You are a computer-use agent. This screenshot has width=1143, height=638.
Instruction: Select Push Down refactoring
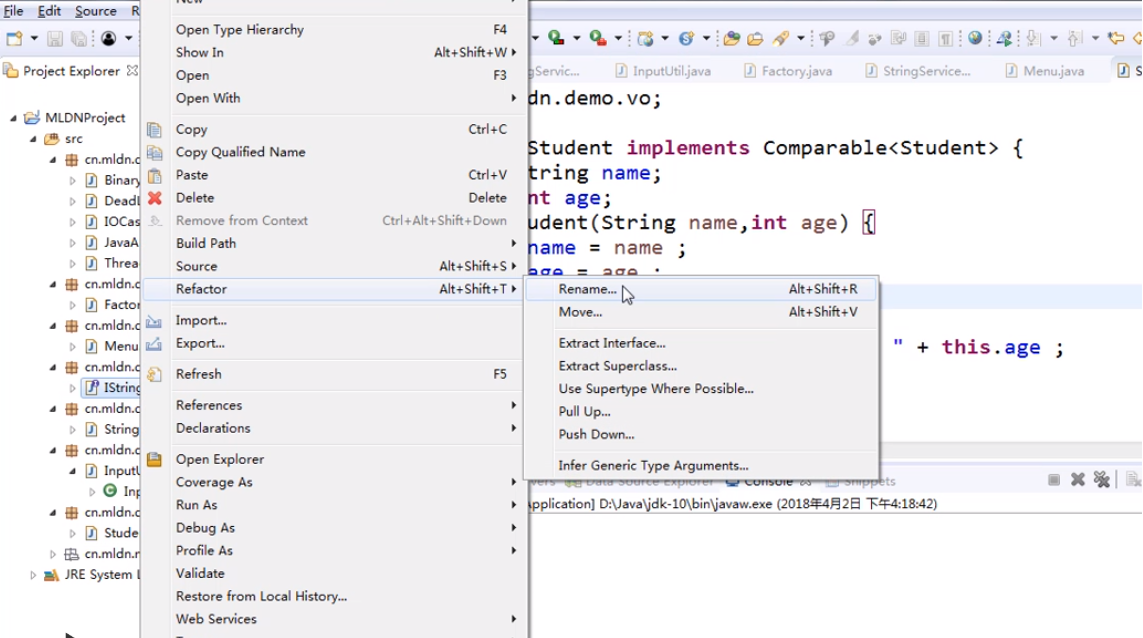701,435
